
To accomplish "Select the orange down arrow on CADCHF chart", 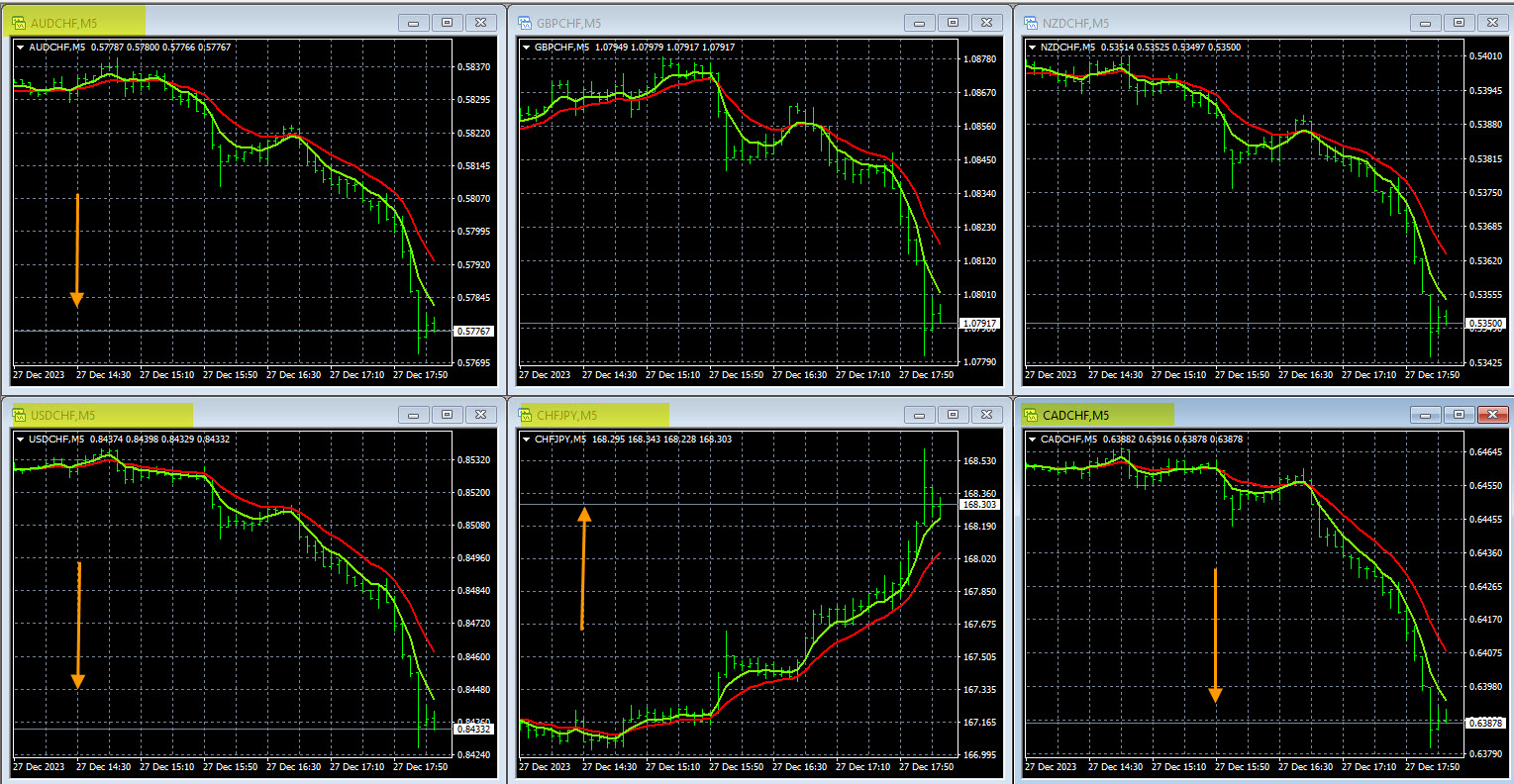I will 1215,636.
